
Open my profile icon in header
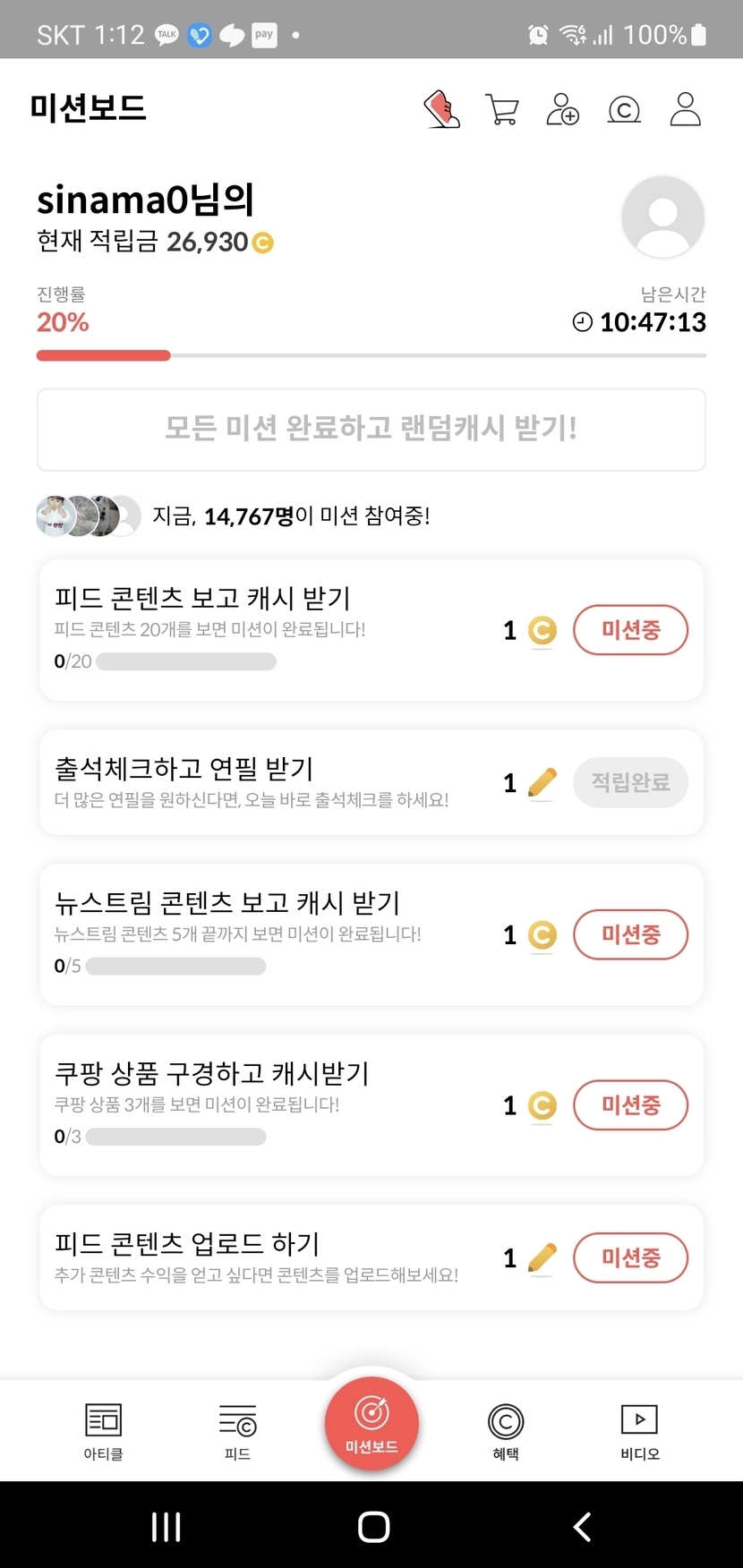(x=685, y=110)
